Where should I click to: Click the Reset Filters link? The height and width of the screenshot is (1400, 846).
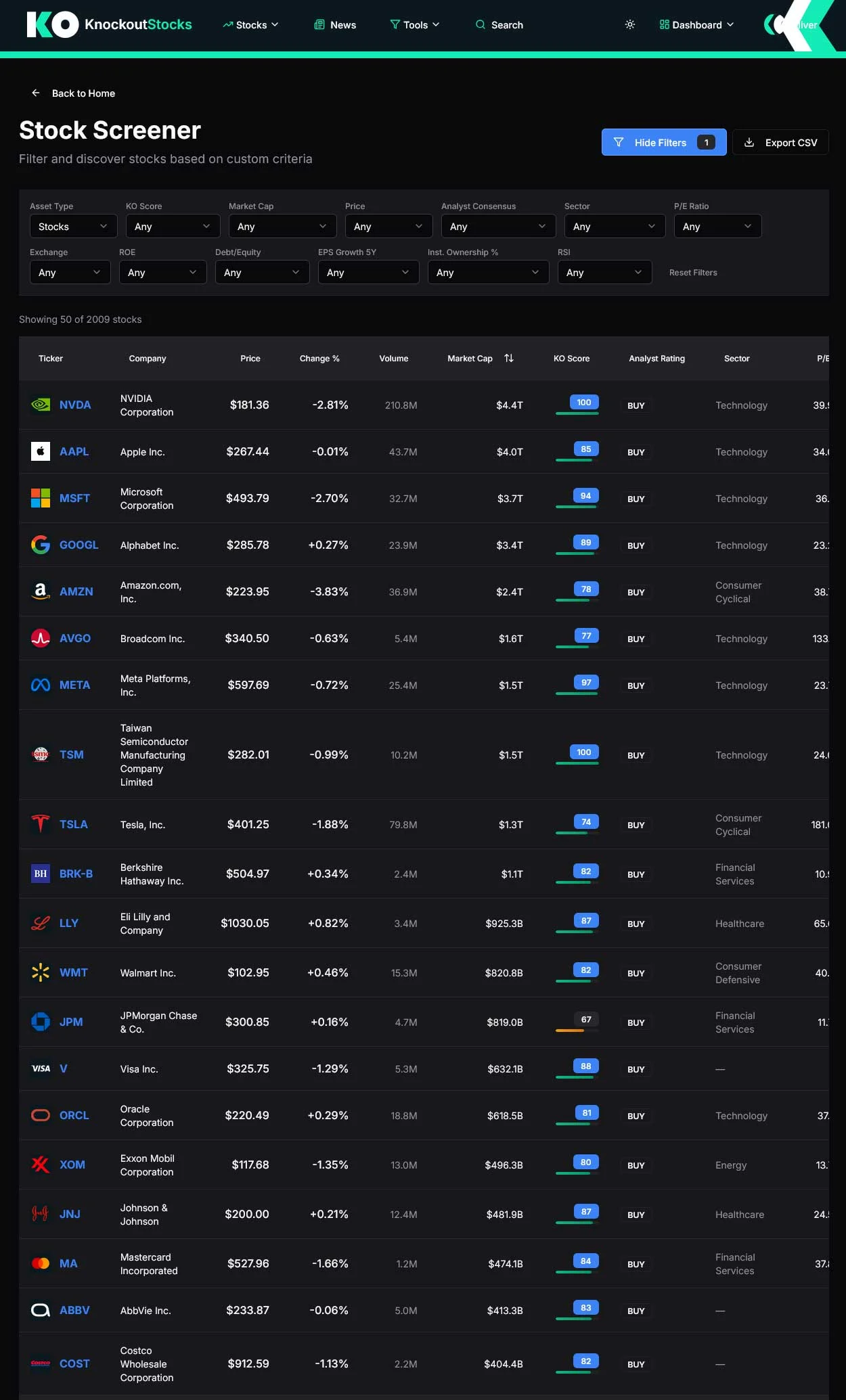692,273
